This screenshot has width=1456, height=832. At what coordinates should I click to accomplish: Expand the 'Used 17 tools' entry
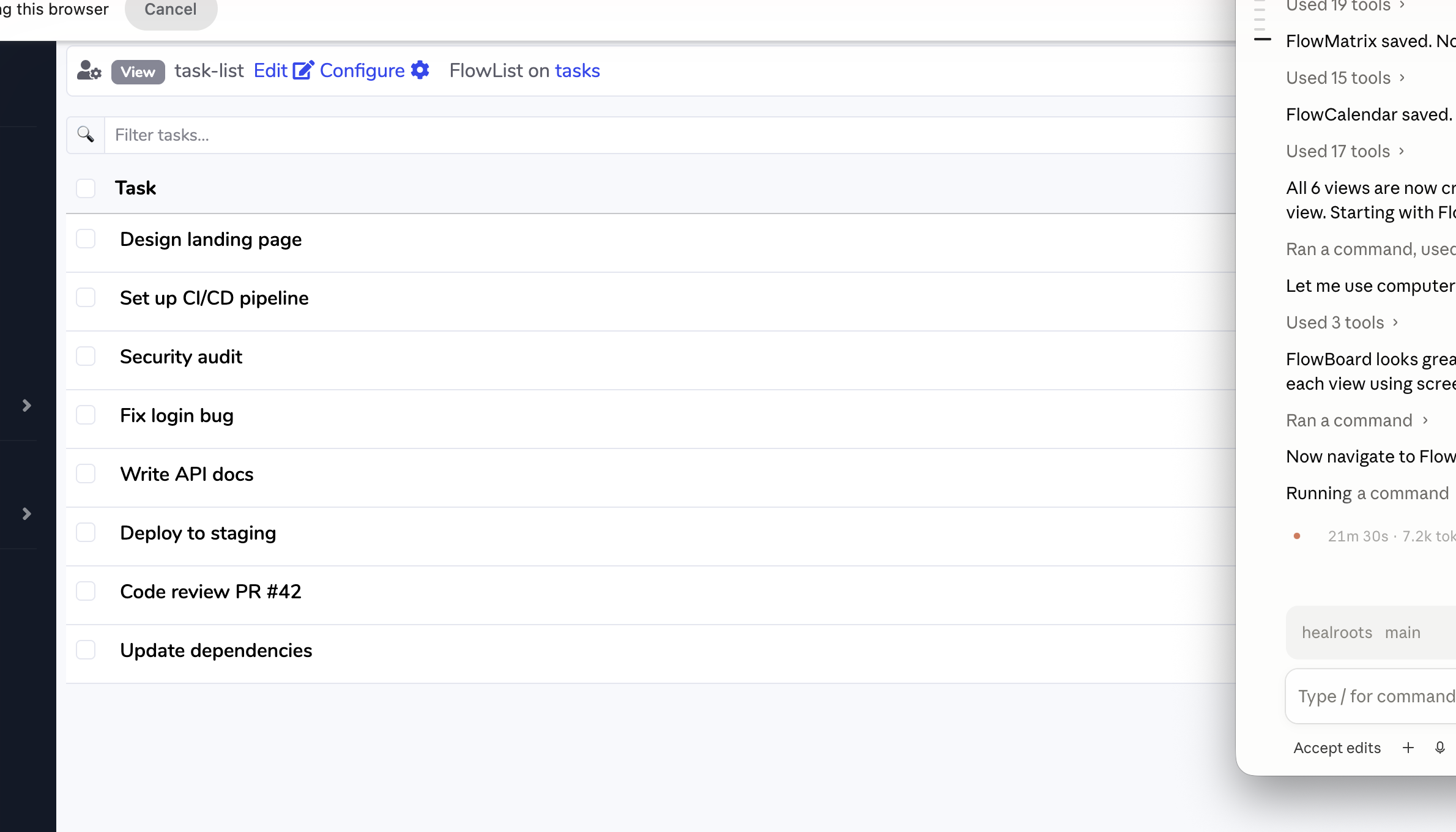pyautogui.click(x=1345, y=151)
